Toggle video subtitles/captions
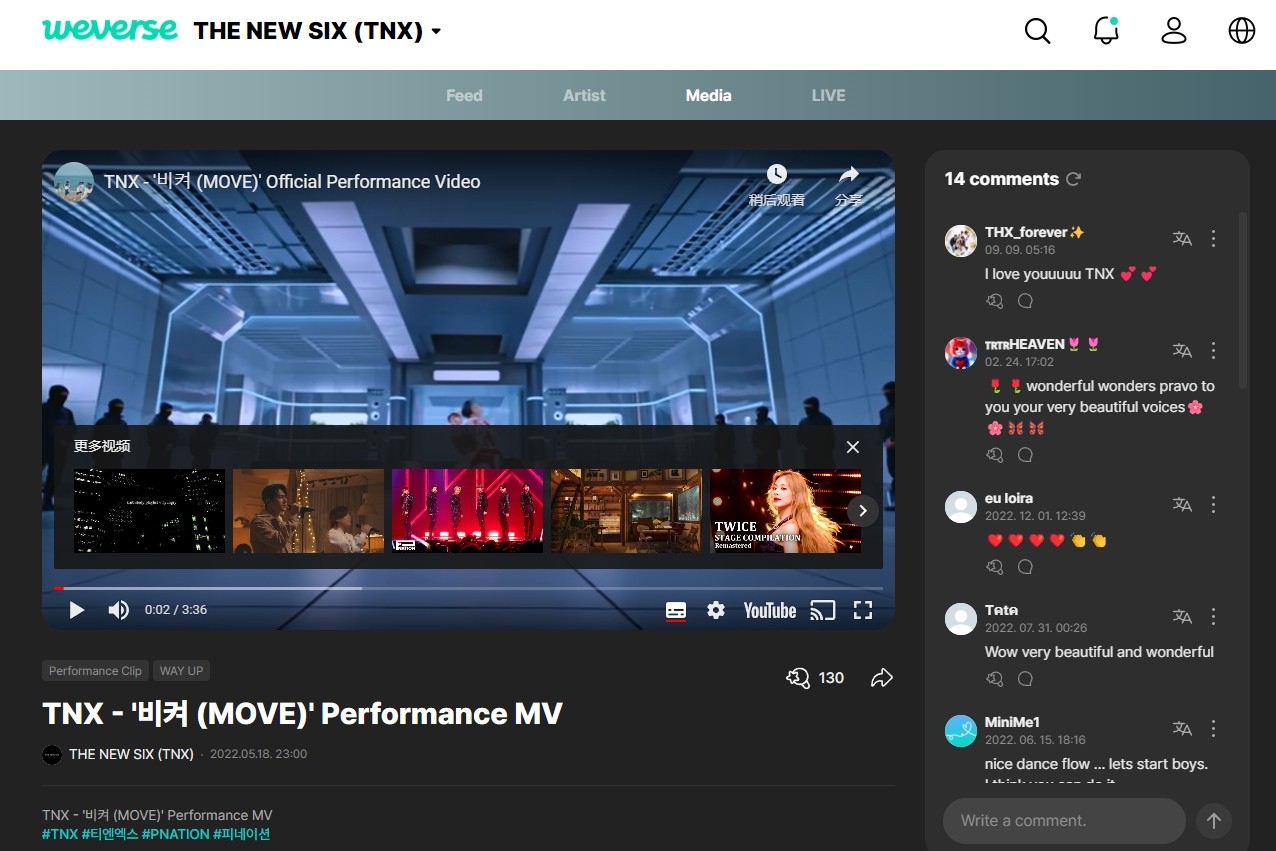The width and height of the screenshot is (1276, 851). 676,610
